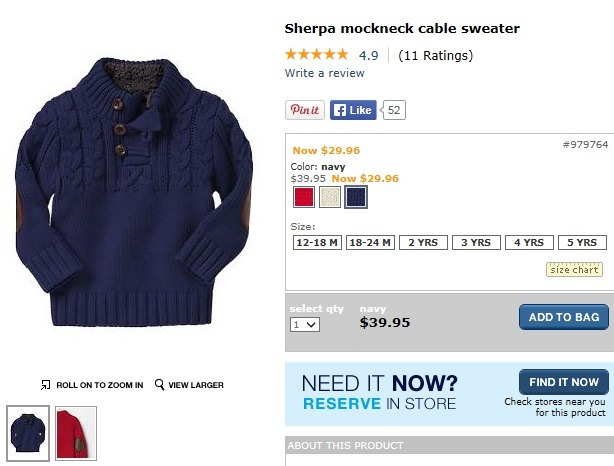This screenshot has width=614, height=466.
Task: Choose the red color swatch
Action: coord(304,197)
